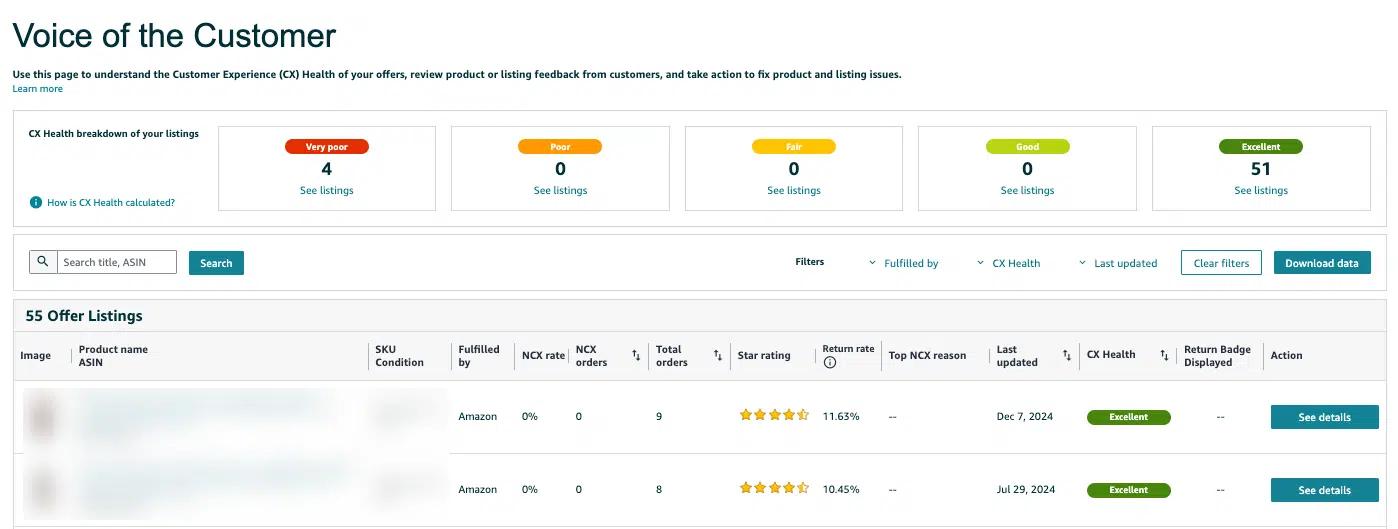Image resolution: width=1398 pixels, height=529 pixels.
Task: Click the Dec 7, 2024 date cell
Action: [1025, 416]
